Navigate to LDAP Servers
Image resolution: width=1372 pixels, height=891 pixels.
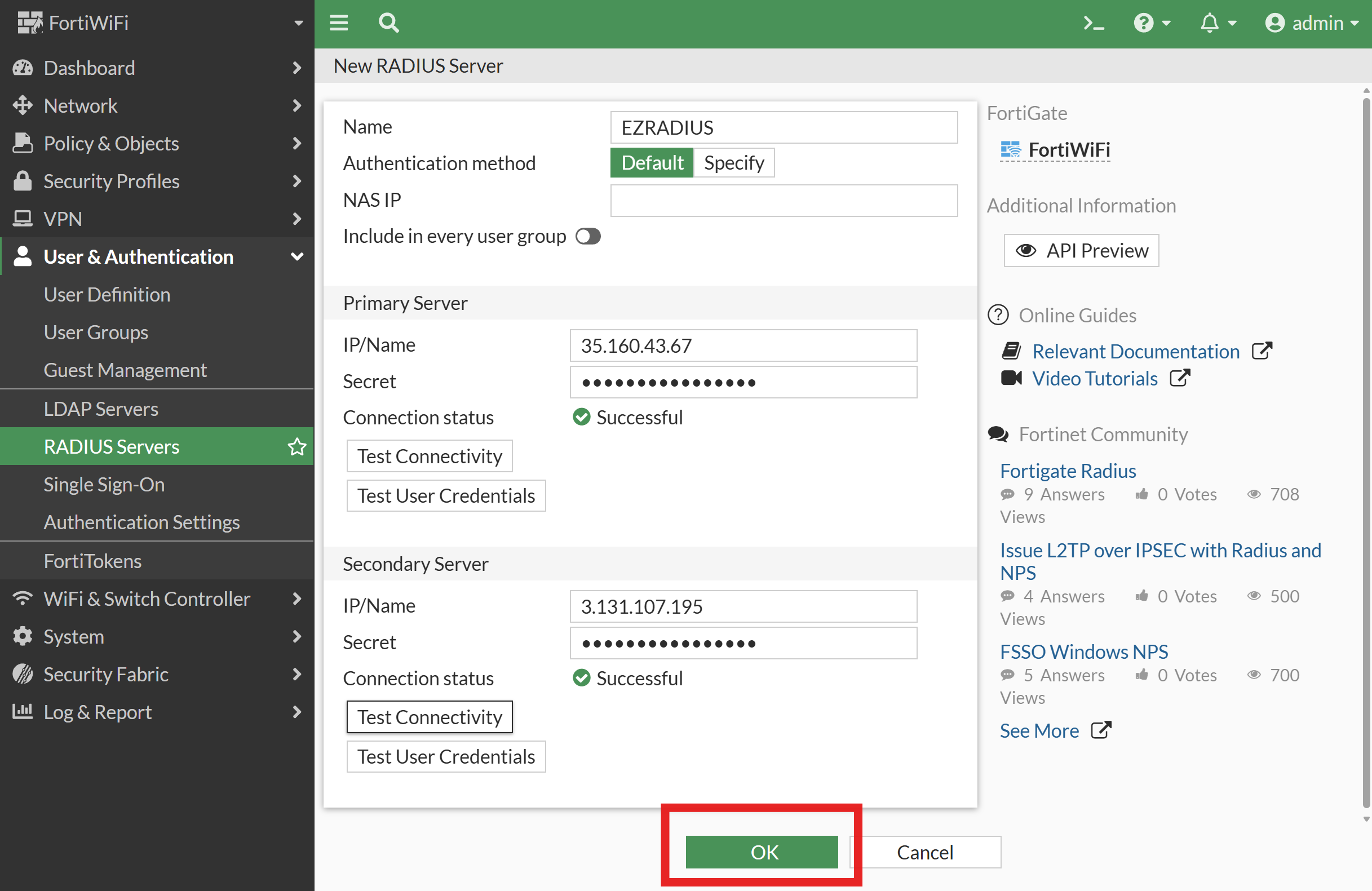101,409
